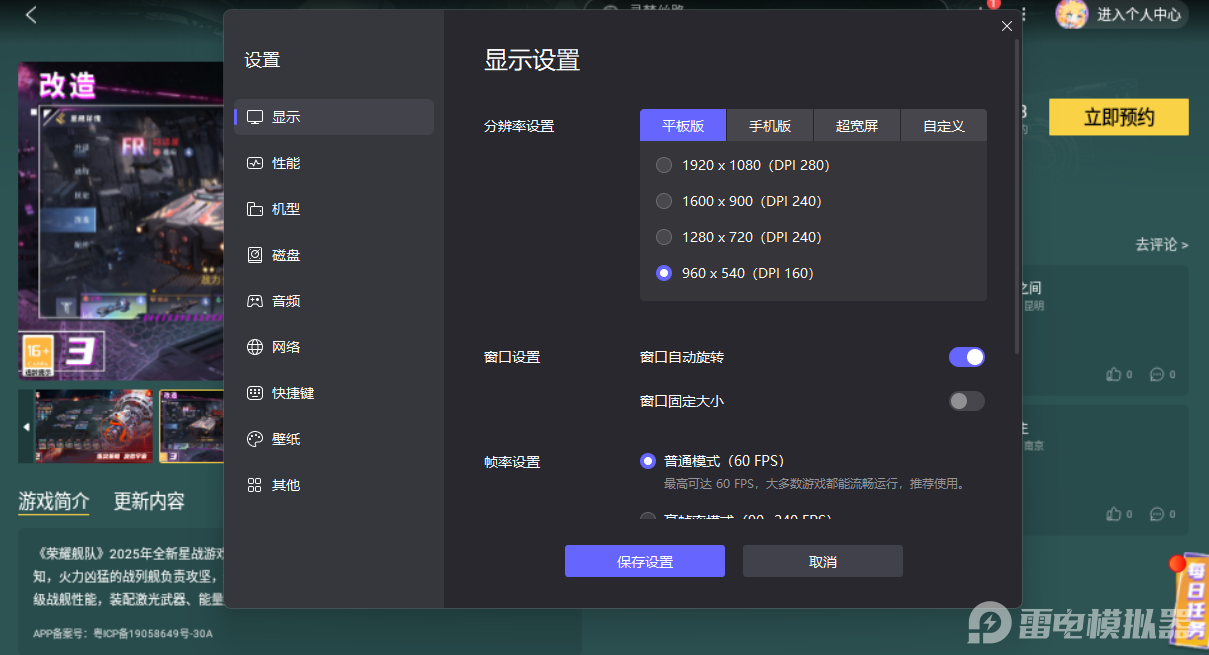Switch to the 手机版 resolution tab
The width and height of the screenshot is (1209, 655).
[x=770, y=126]
